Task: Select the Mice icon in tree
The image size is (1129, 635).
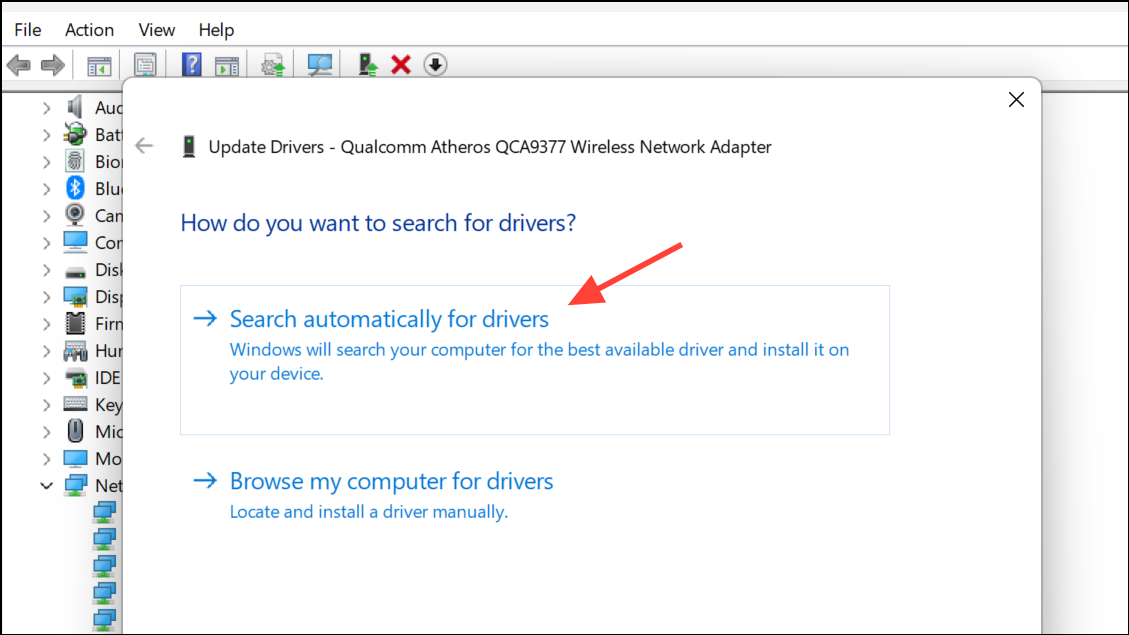Action: coord(75,431)
